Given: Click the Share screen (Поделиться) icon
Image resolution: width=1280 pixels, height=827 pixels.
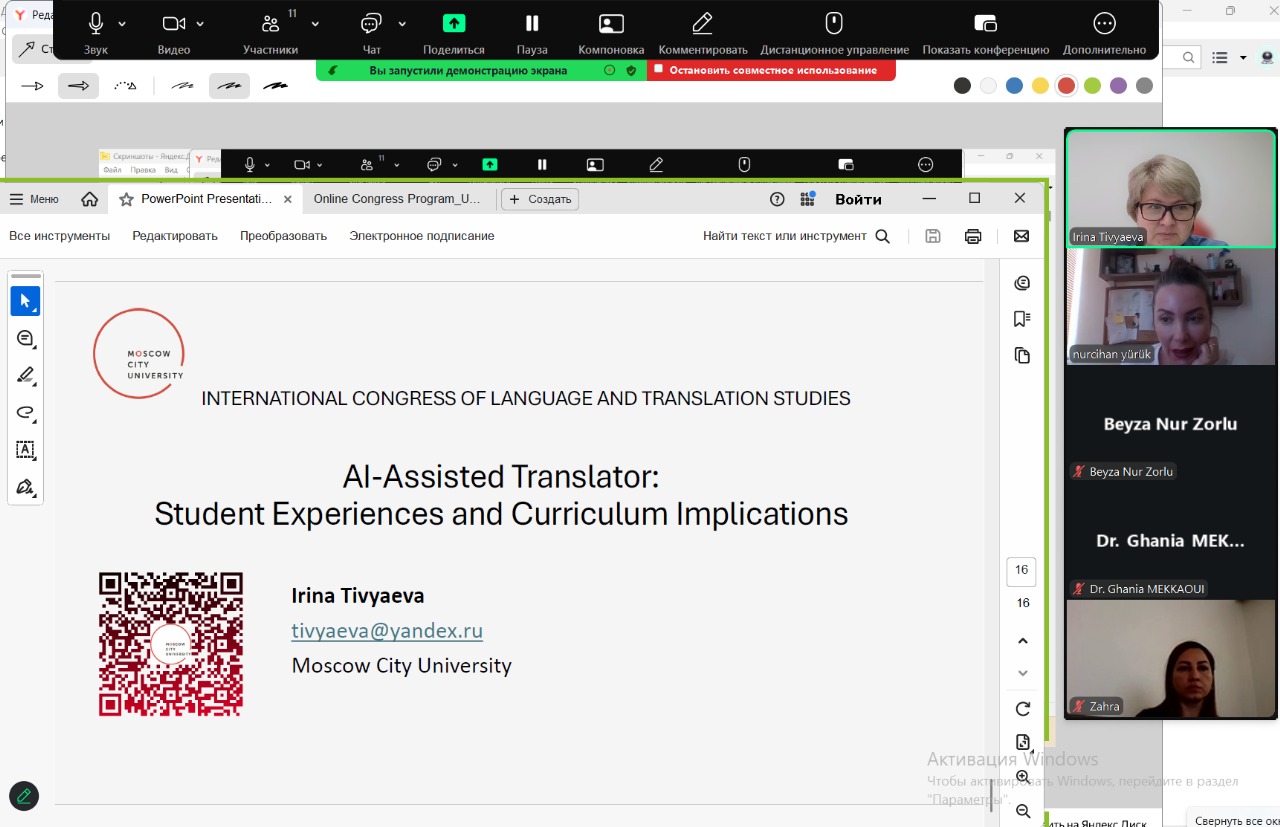Looking at the screenshot, I should coord(454,23).
